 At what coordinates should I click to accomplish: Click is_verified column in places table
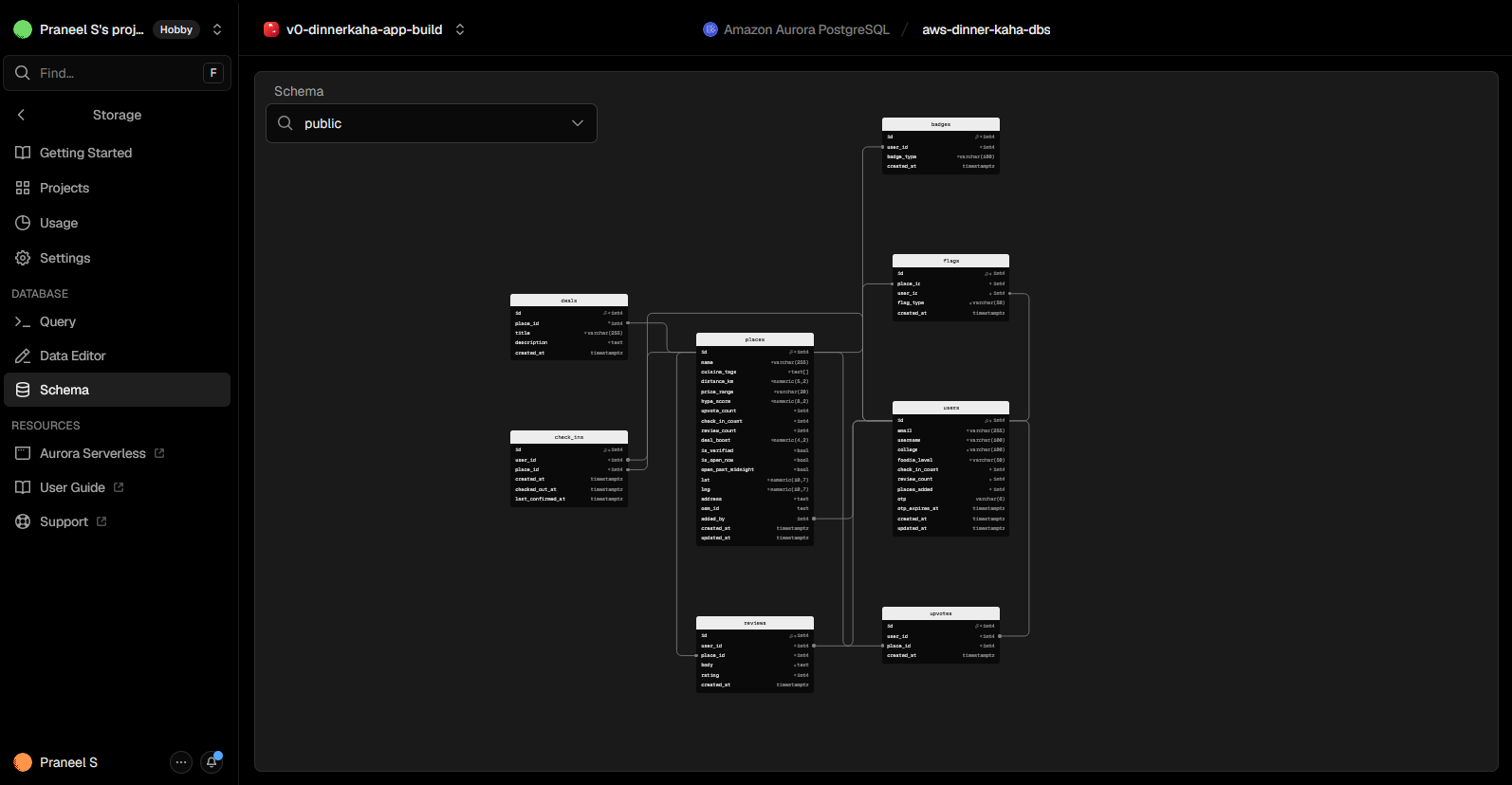755,450
